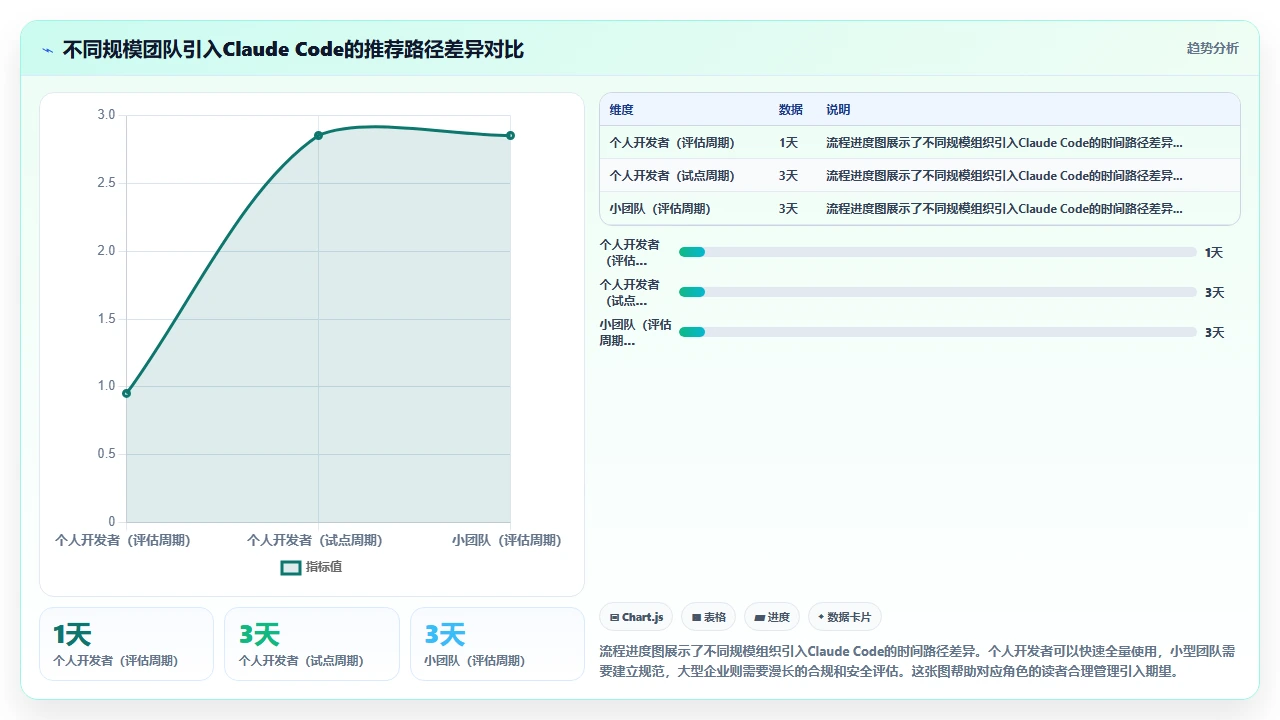Viewport: 1280px width, 720px height.
Task: Click the summary paragraph below tags
Action: [918, 661]
